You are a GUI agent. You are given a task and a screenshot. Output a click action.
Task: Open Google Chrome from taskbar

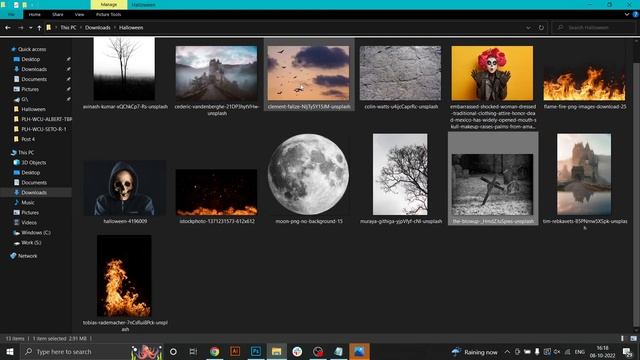click(x=214, y=351)
